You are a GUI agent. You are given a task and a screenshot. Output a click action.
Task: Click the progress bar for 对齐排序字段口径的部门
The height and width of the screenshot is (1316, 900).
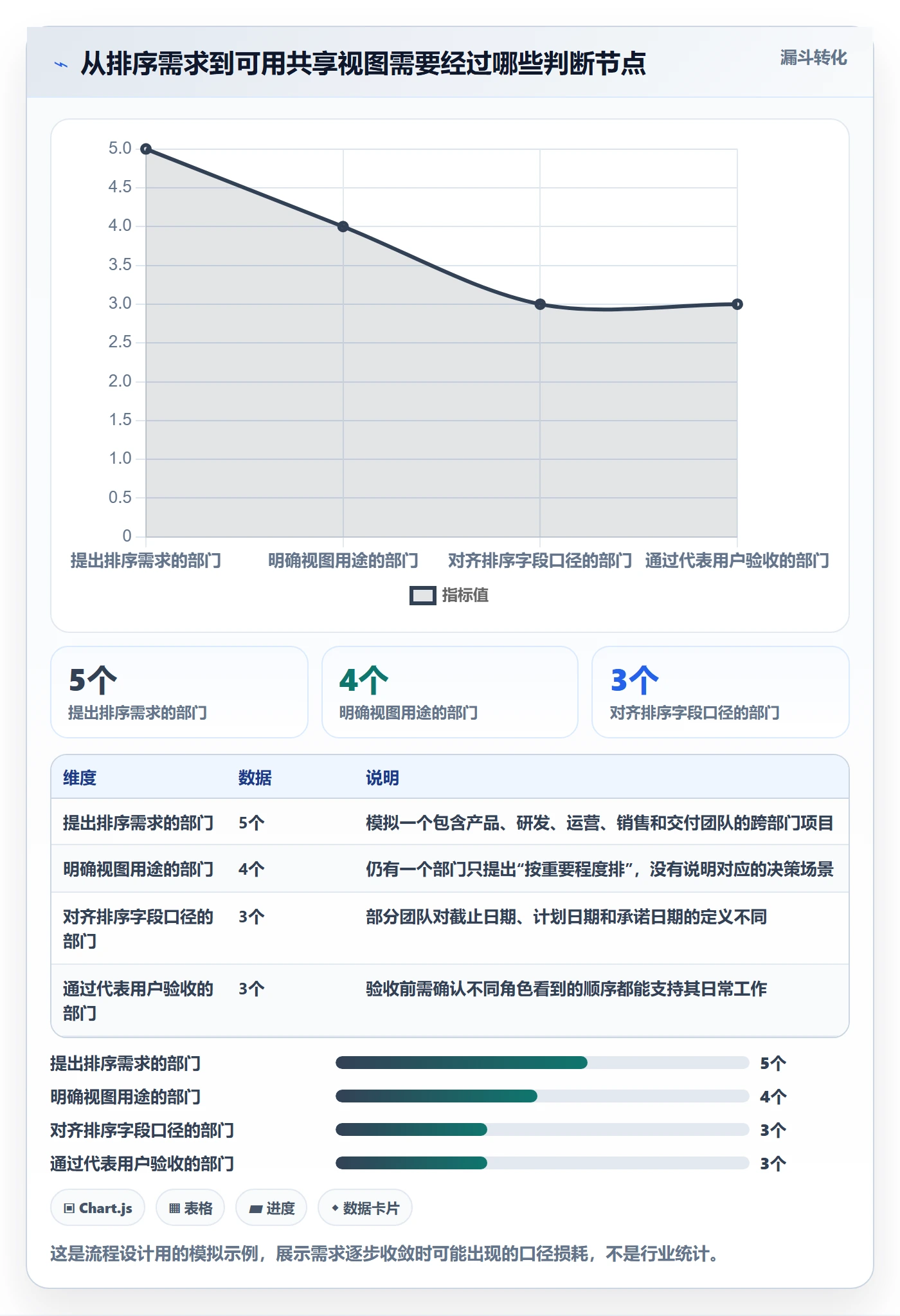pos(542,1129)
